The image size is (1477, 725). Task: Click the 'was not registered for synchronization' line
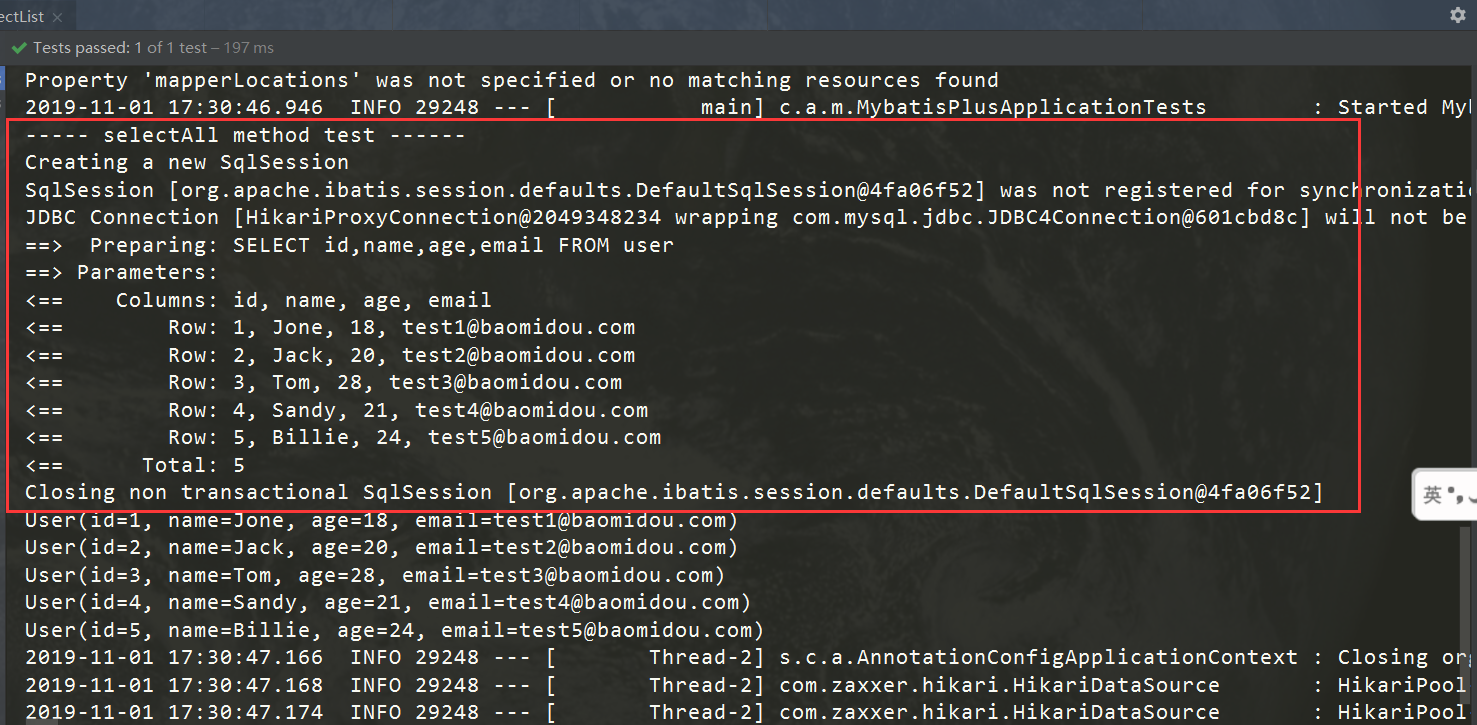tap(750, 190)
